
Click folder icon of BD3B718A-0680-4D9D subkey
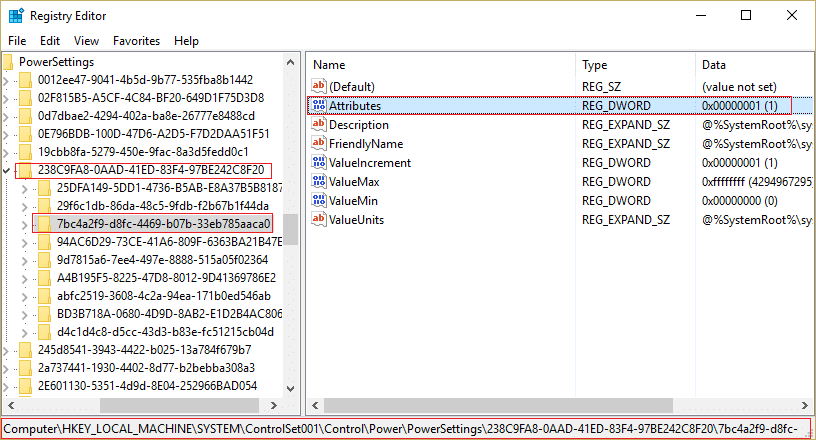(x=44, y=314)
